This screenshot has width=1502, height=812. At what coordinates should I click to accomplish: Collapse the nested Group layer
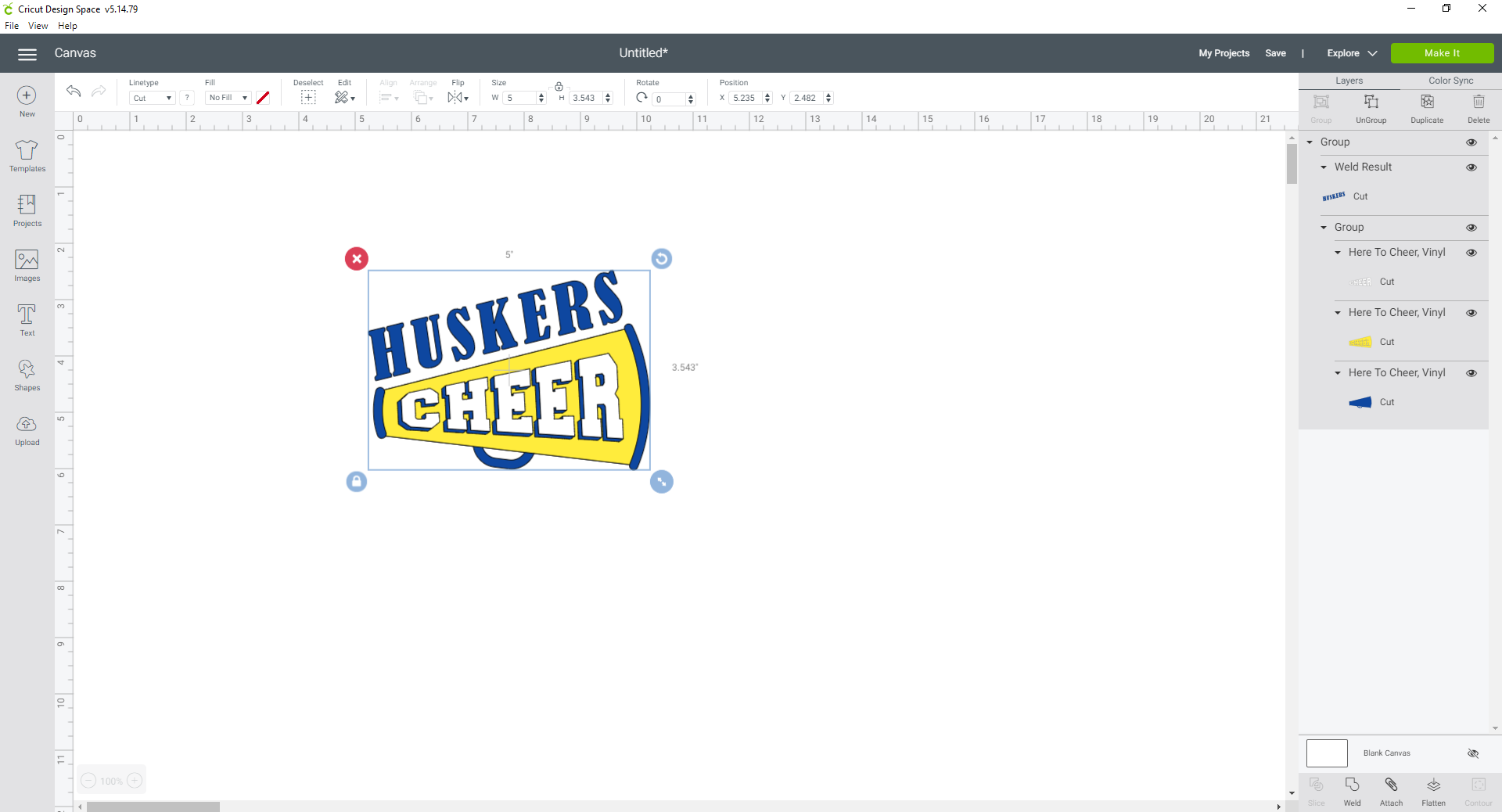1324,228
